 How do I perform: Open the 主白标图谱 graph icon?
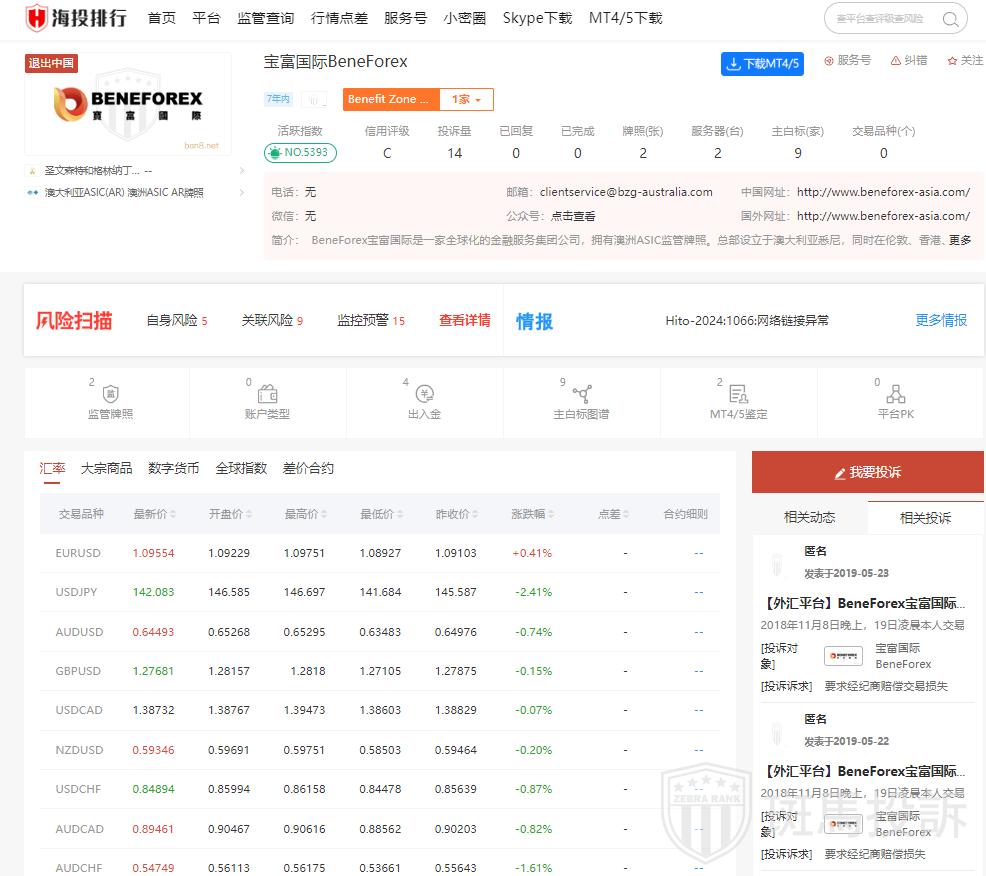pyautogui.click(x=581, y=394)
